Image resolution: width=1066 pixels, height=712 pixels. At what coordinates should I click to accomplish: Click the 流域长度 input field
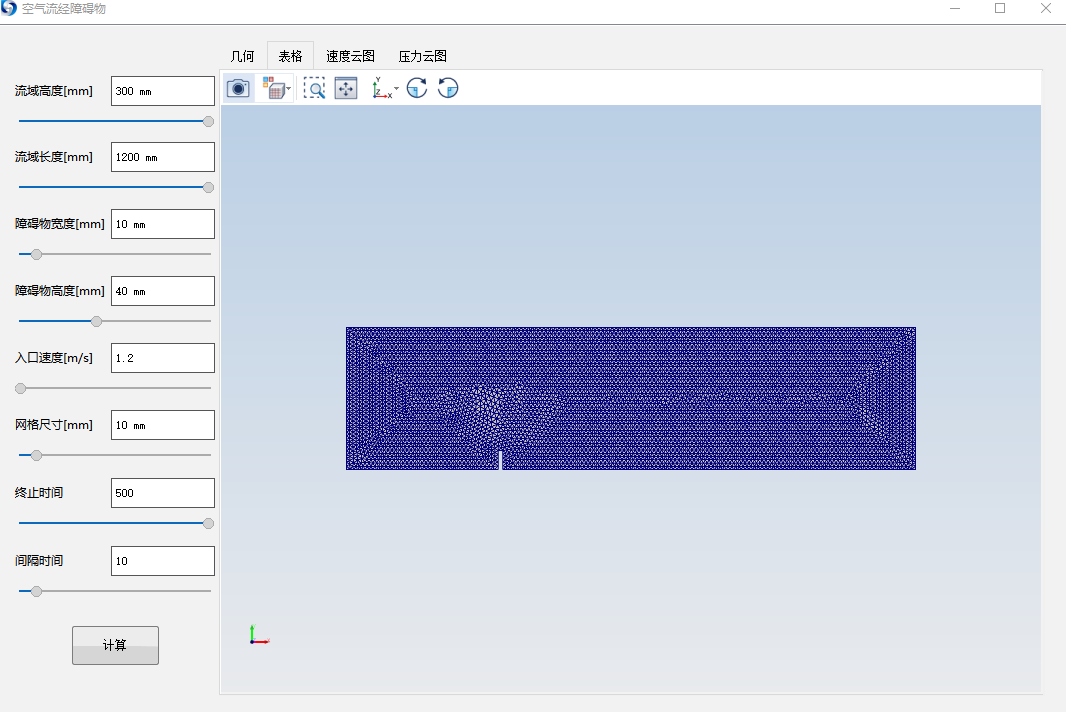coord(163,157)
